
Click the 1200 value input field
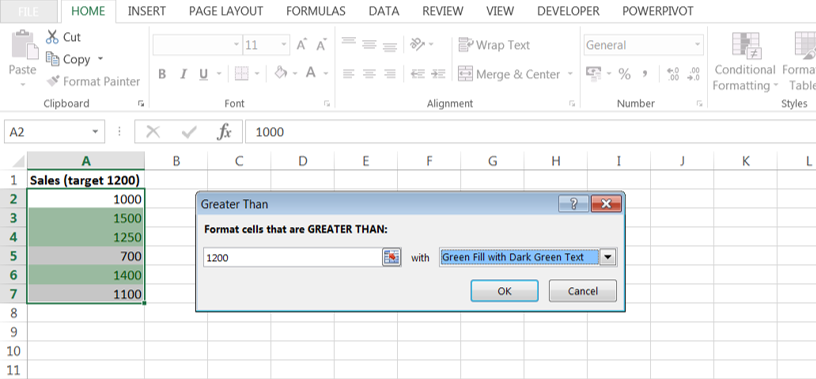(293, 257)
